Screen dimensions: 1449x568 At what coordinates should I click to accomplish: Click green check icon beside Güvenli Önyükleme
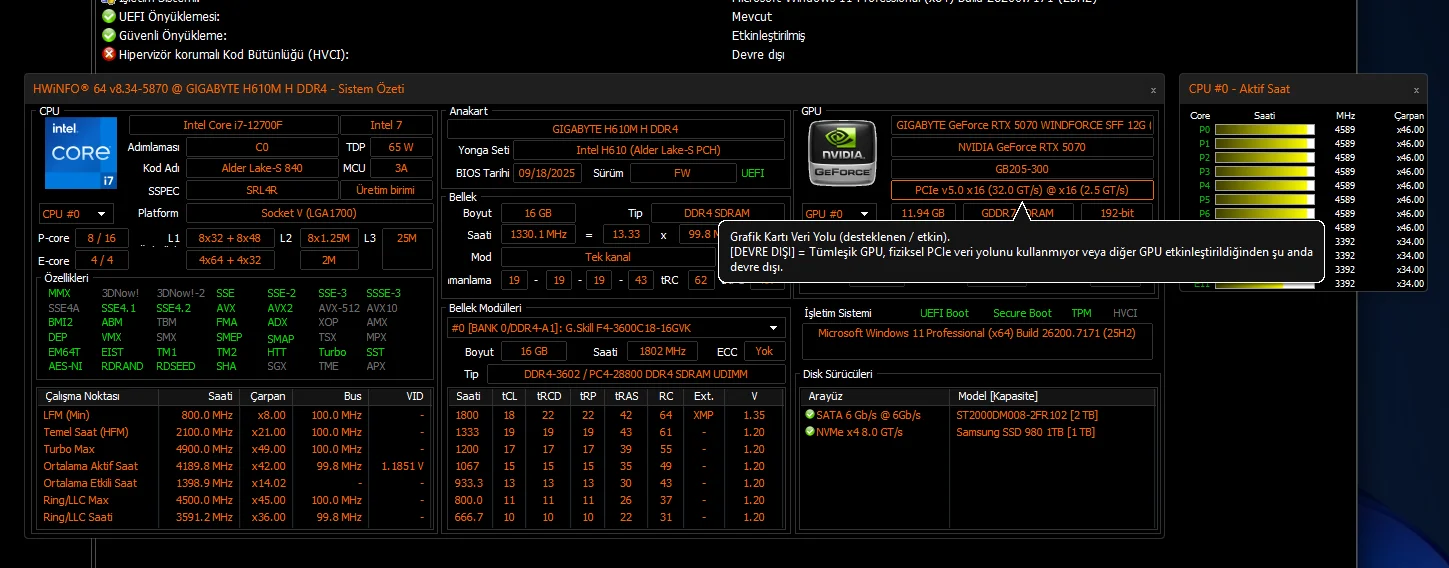[x=109, y=35]
